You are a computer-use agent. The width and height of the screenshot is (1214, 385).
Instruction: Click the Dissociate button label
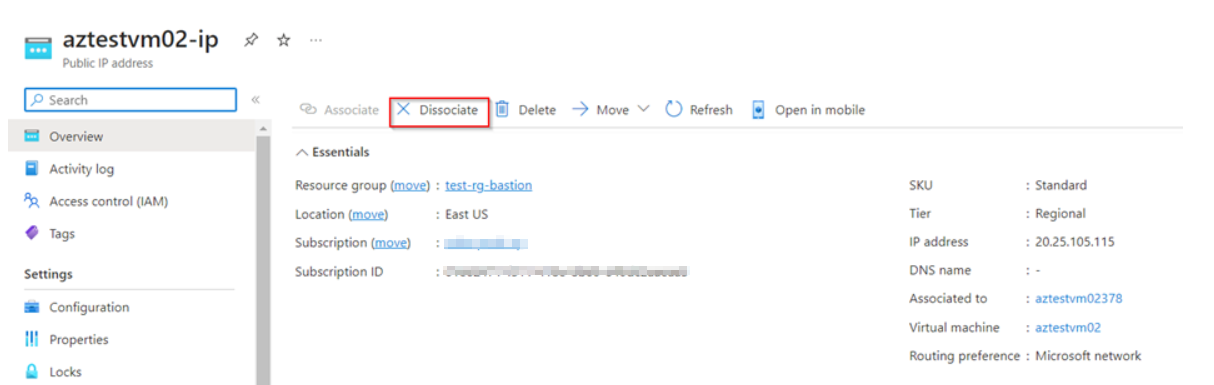coord(448,110)
